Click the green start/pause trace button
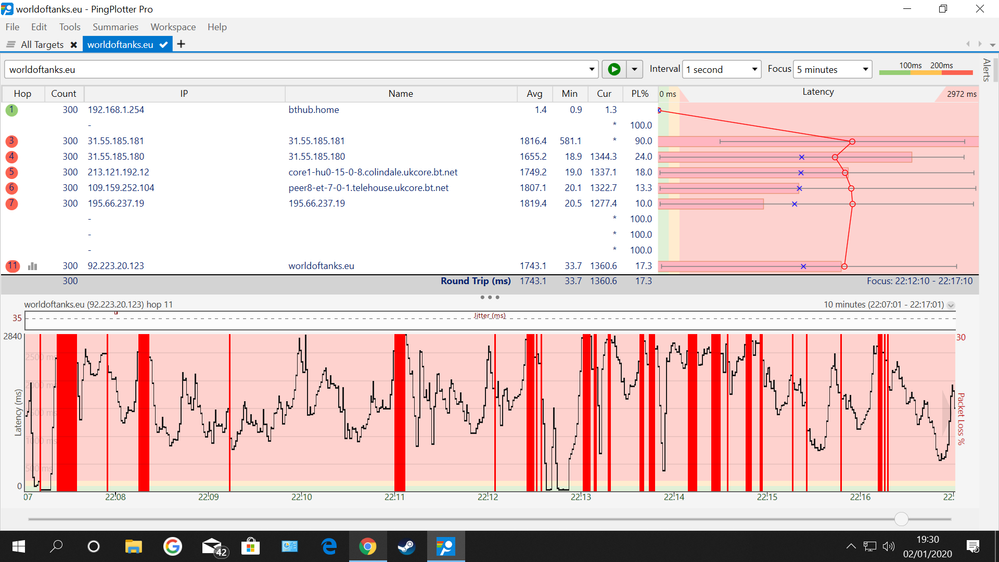The height and width of the screenshot is (562, 999). coord(614,70)
